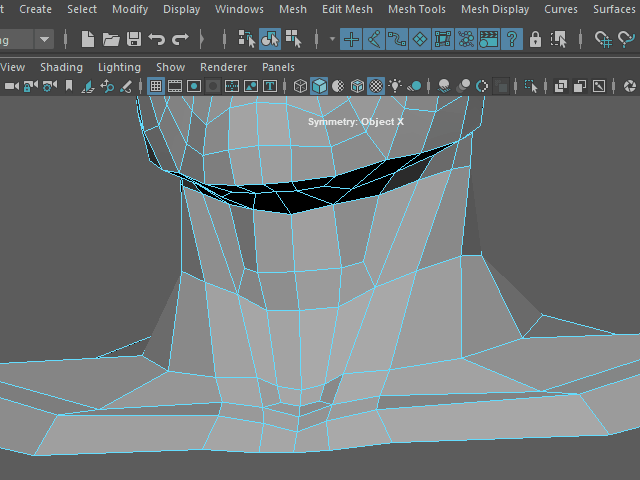Click the lock selection padlock icon
Image resolution: width=640 pixels, height=480 pixels.
pyautogui.click(x=535, y=40)
